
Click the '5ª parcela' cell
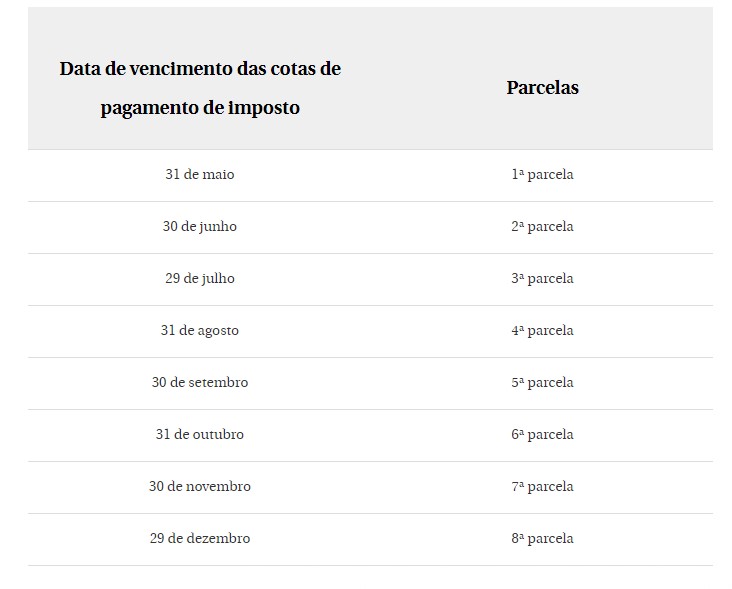[542, 383]
